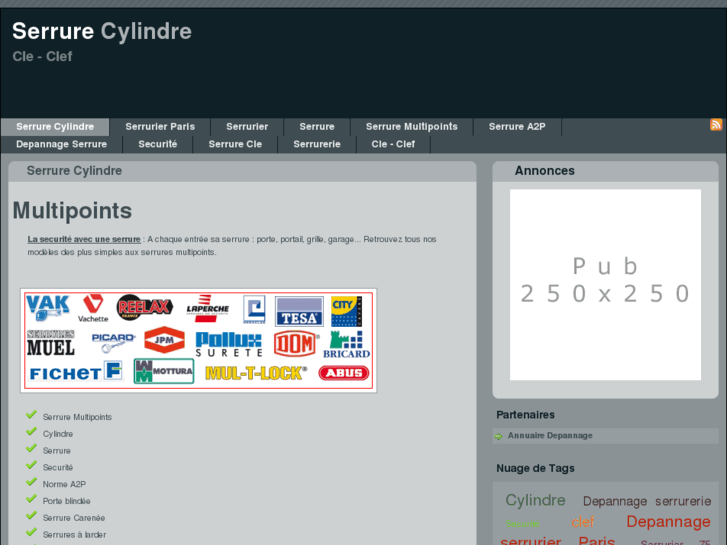This screenshot has width=727, height=545.
Task: Click the 'Cle - Clef' site subtitle
Action: (42, 57)
